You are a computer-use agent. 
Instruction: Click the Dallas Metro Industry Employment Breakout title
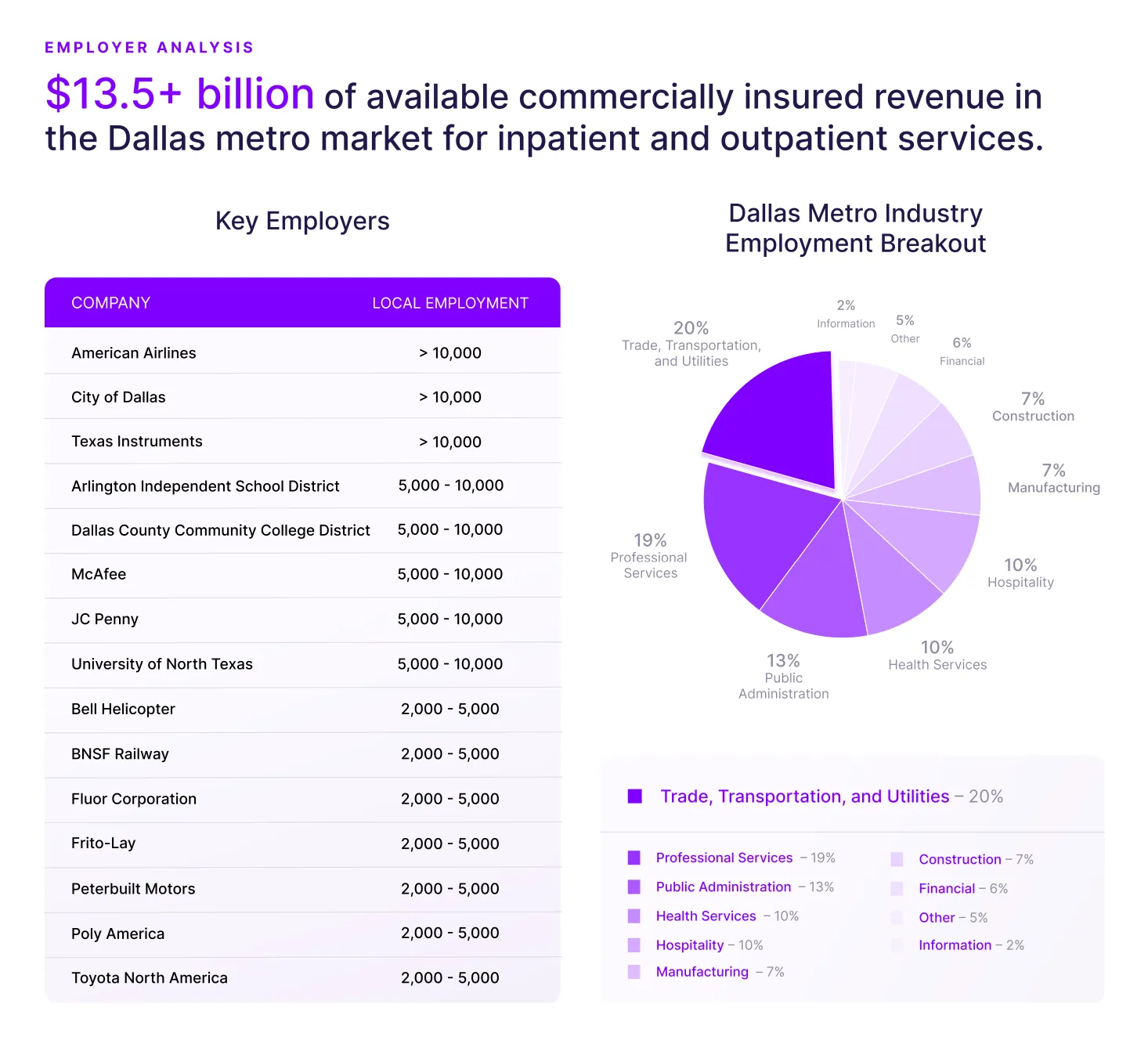(856, 228)
